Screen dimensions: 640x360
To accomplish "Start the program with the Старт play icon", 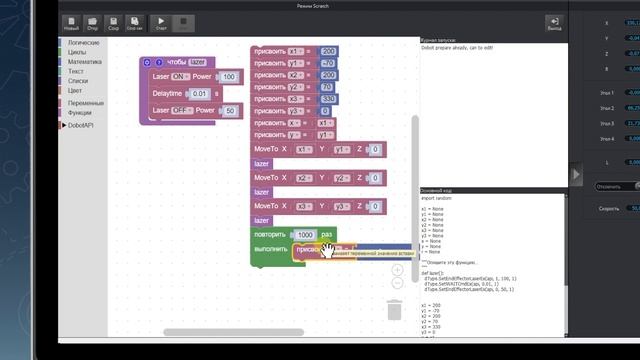I will [x=161, y=23].
